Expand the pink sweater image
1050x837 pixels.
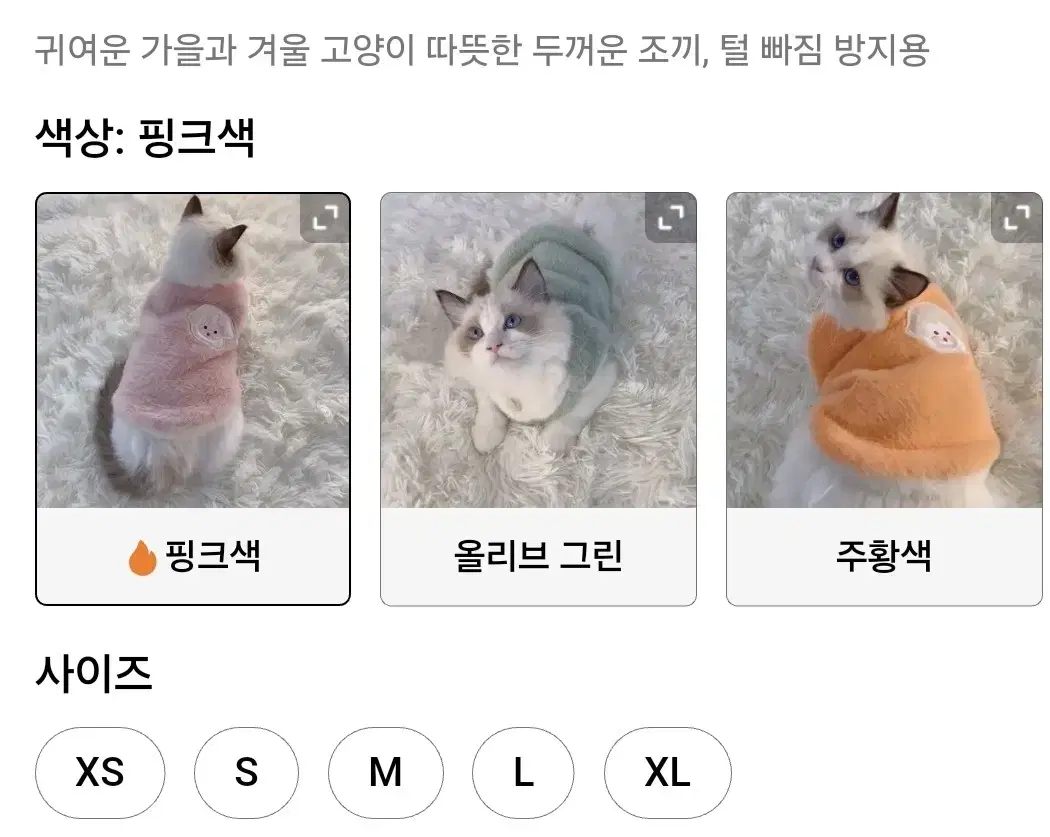[x=325, y=218]
